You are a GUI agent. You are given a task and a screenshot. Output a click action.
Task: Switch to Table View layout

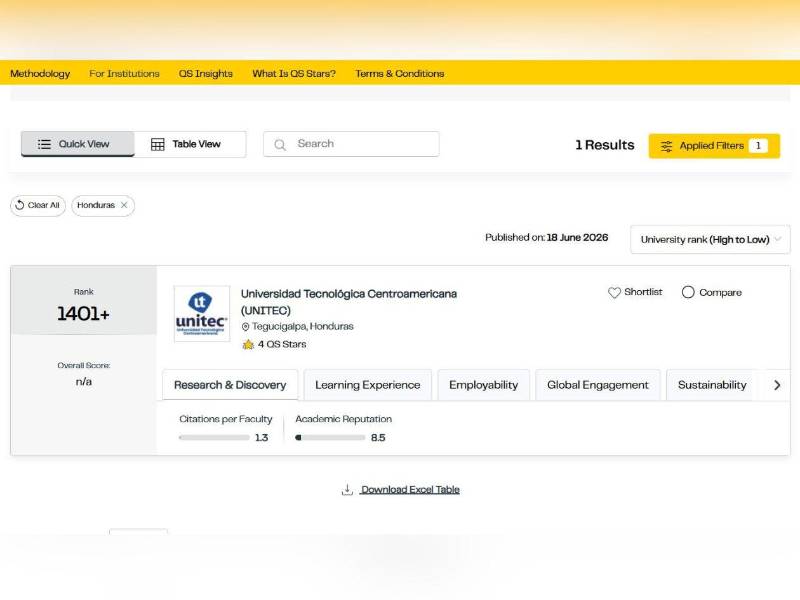(190, 144)
